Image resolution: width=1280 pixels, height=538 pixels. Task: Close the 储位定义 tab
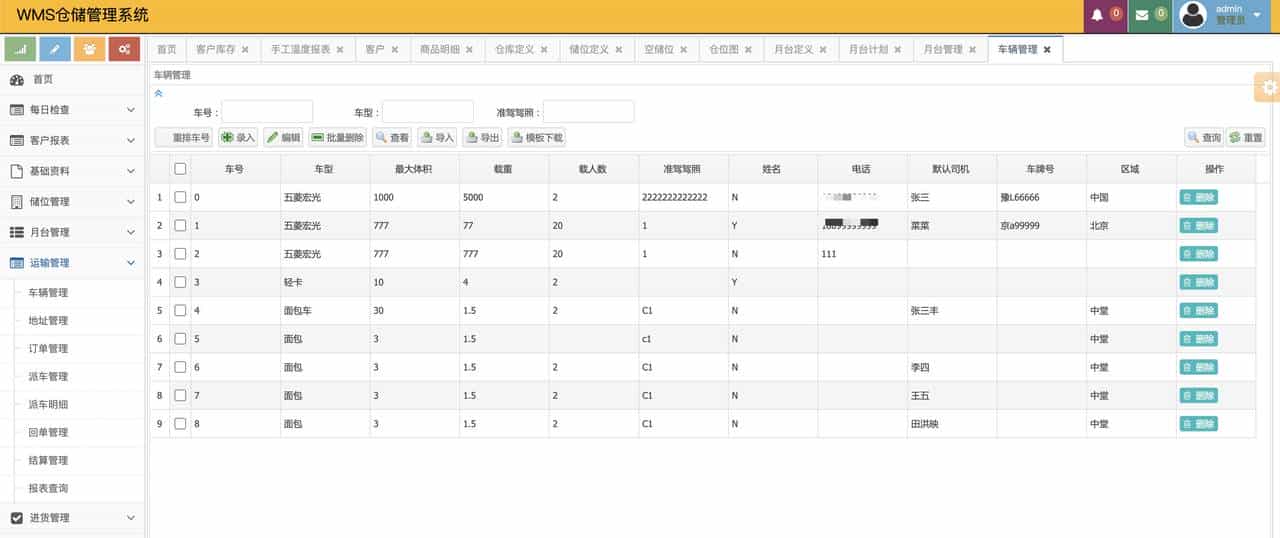tap(619, 49)
